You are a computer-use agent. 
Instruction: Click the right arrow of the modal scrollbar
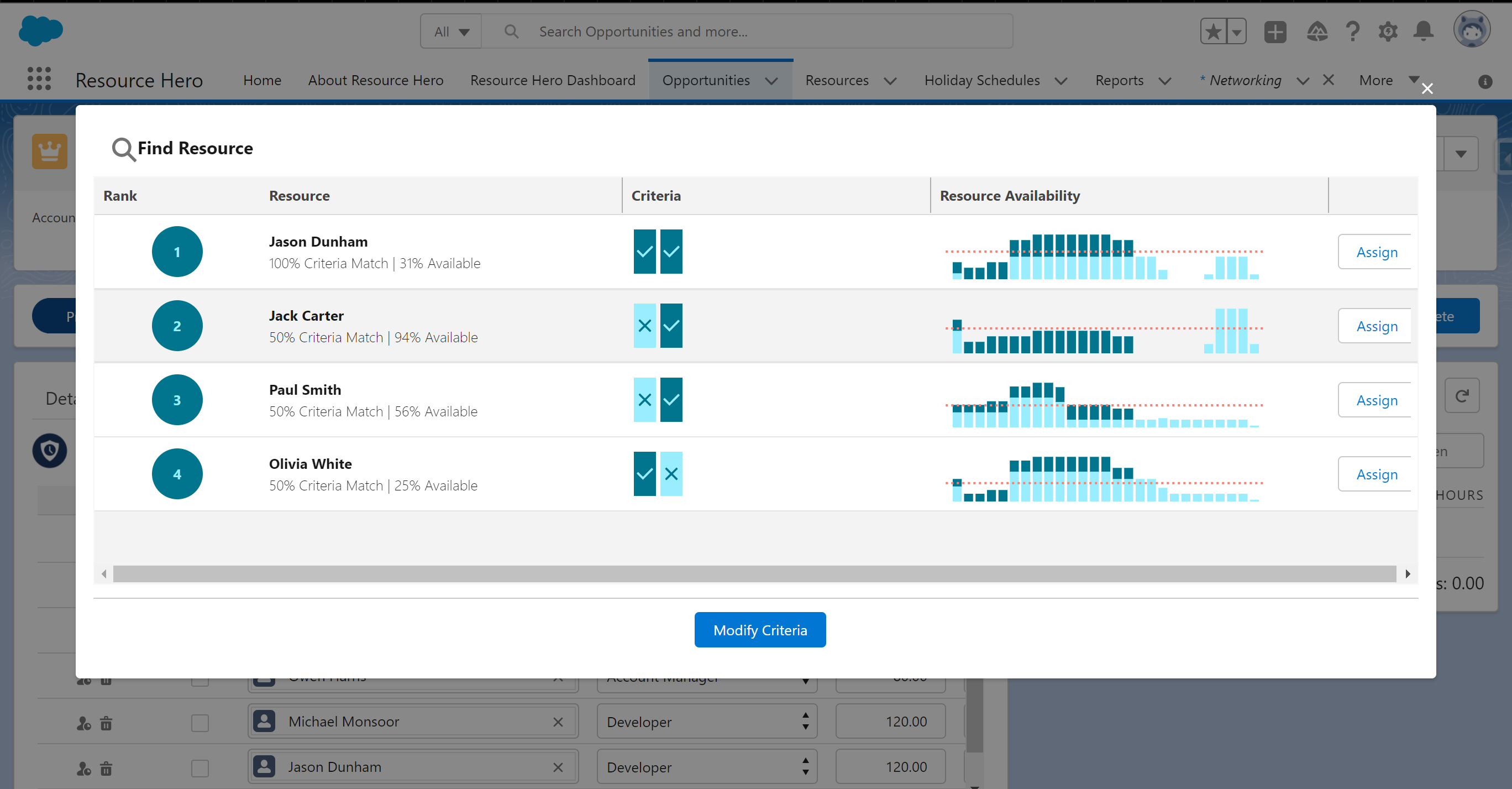pyautogui.click(x=1408, y=573)
